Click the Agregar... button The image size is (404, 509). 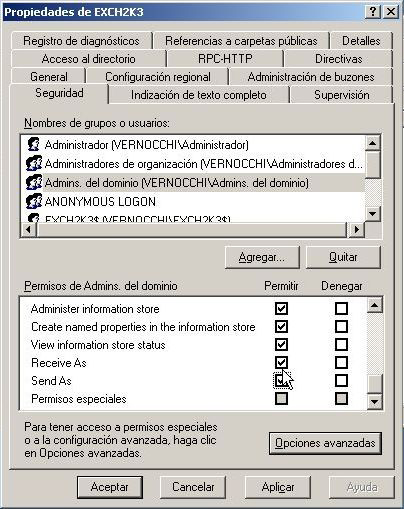click(x=262, y=257)
